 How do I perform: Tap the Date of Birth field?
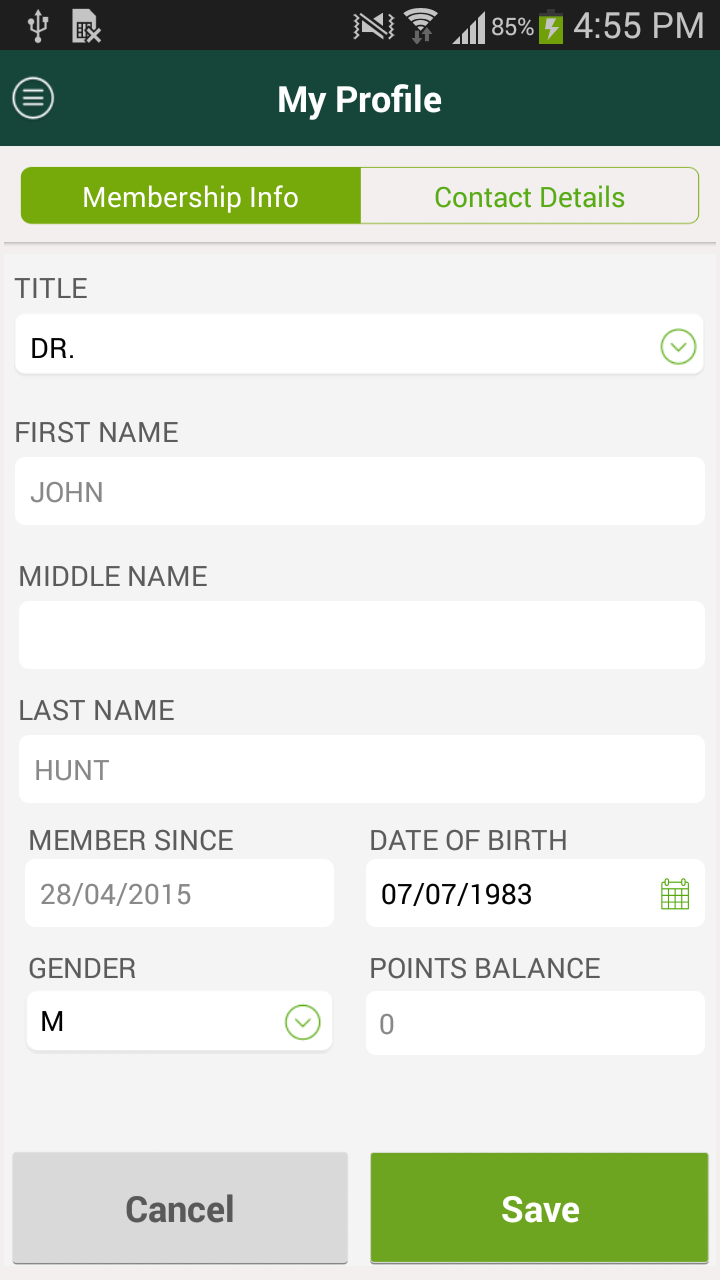(510, 893)
